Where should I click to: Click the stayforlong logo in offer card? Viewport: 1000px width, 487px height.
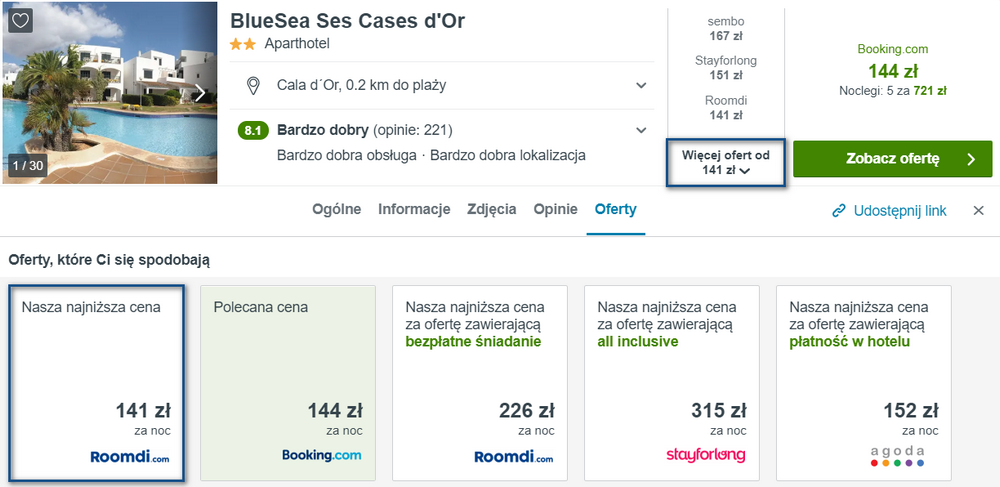(x=705, y=456)
